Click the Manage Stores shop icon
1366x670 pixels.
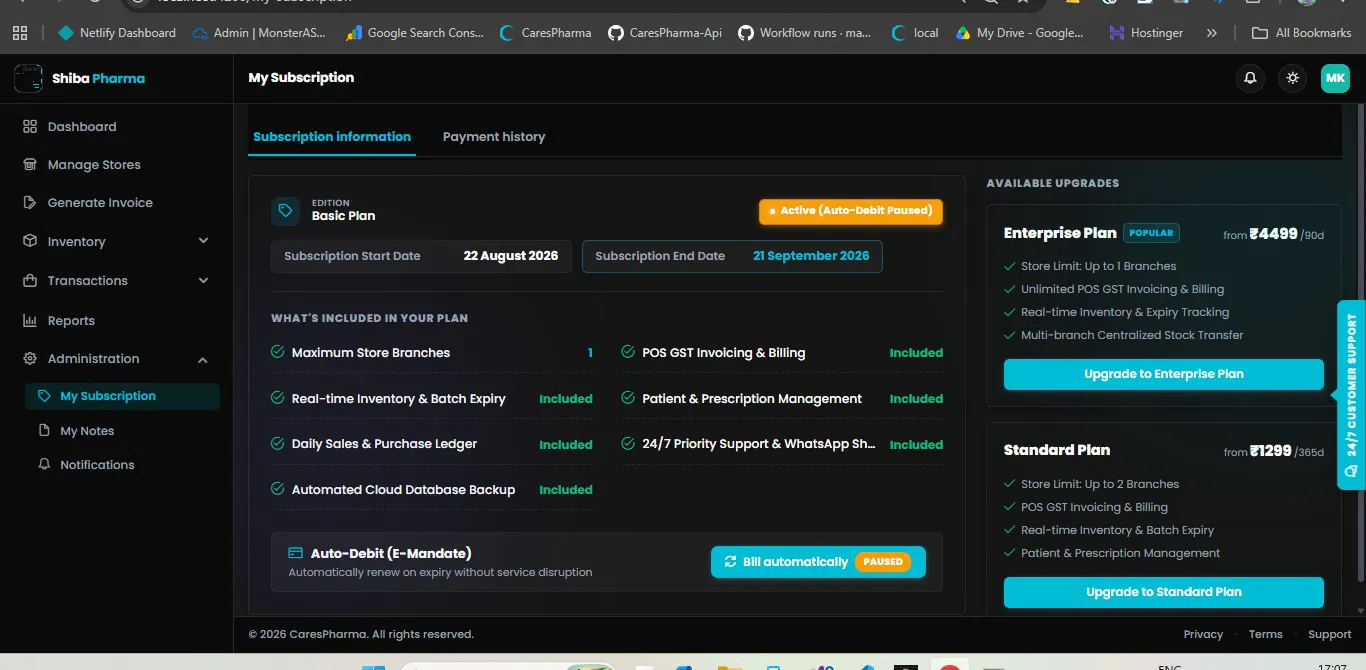(29, 165)
